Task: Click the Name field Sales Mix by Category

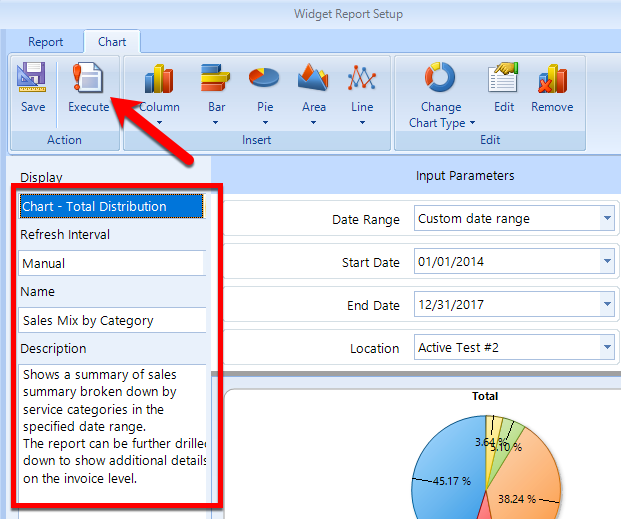Action: tap(110, 321)
